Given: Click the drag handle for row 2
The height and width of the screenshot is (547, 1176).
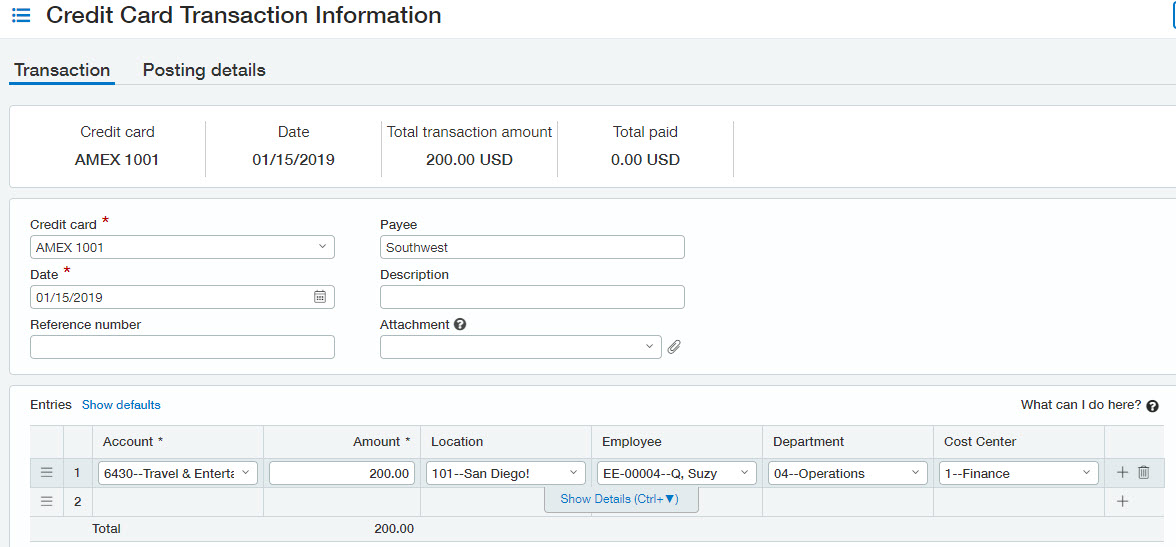Looking at the screenshot, I should click(x=46, y=502).
